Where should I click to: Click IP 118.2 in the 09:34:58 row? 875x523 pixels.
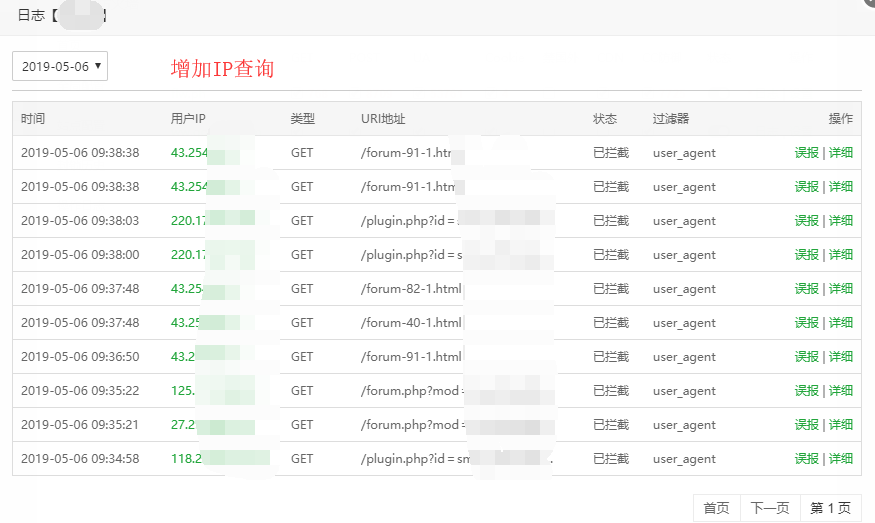click(186, 459)
